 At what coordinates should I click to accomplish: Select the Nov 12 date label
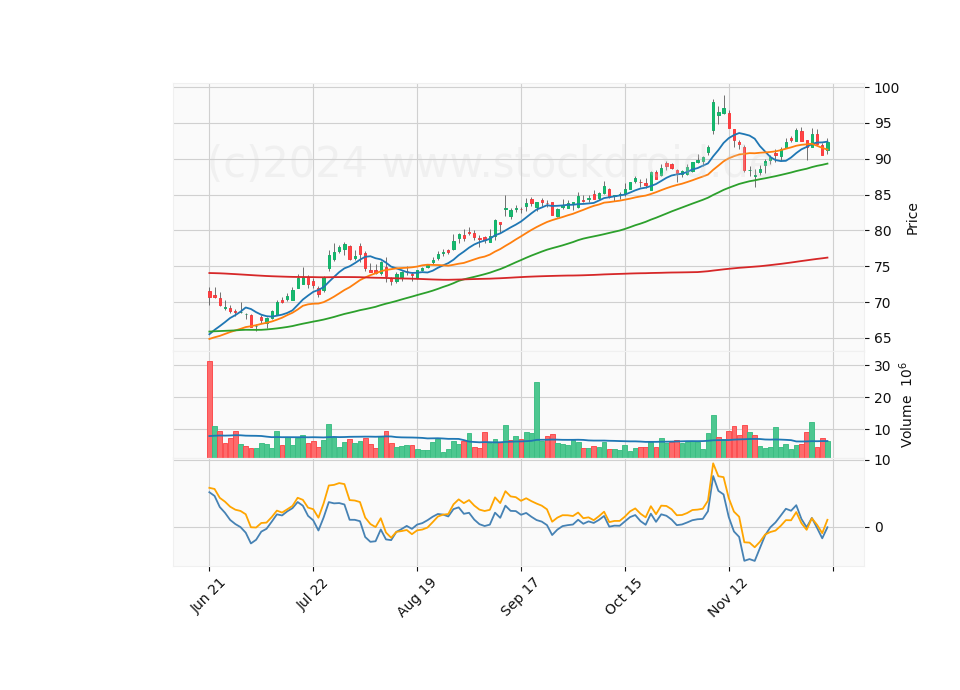tap(727, 598)
